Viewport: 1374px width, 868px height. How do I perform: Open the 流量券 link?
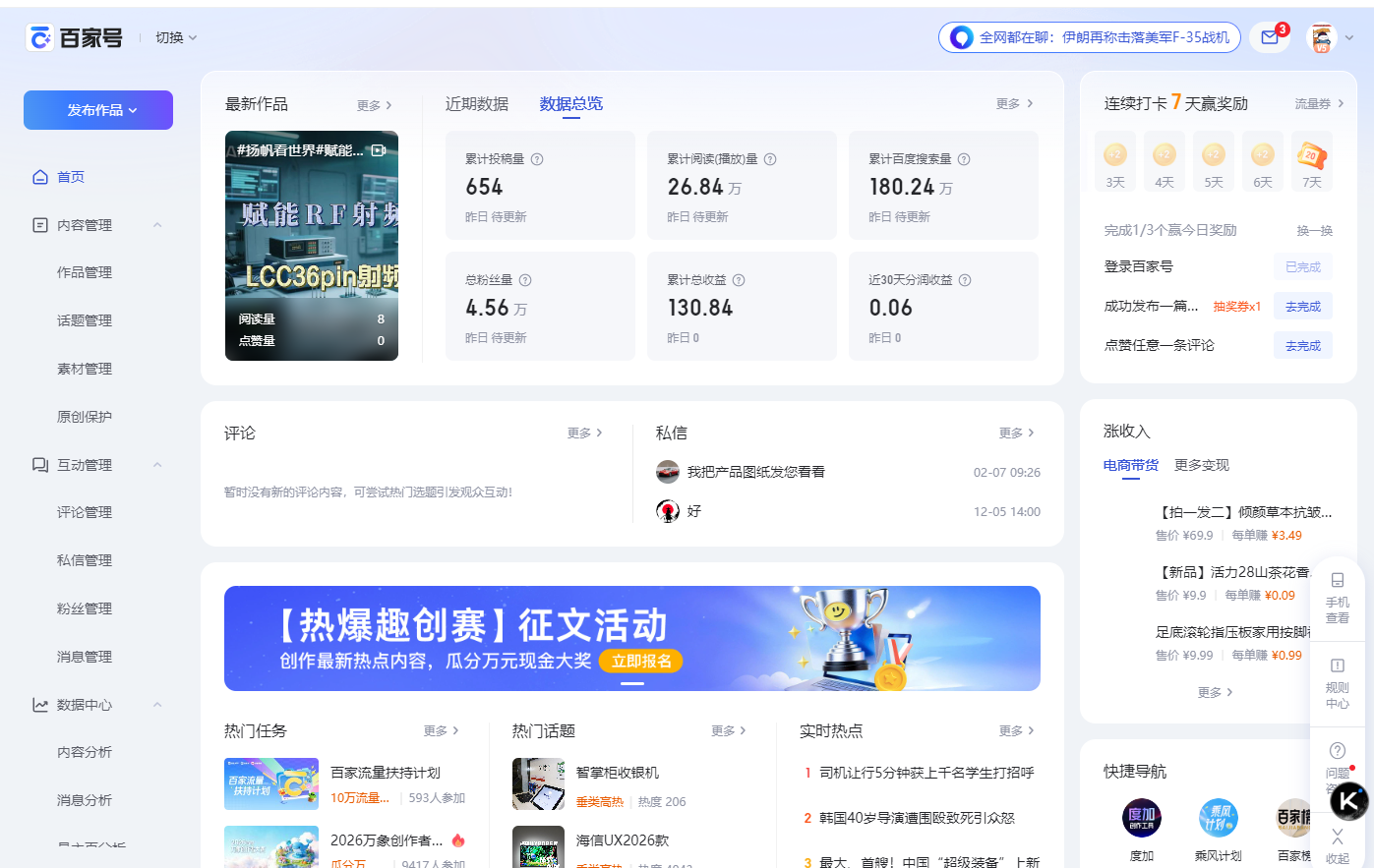click(x=1319, y=103)
